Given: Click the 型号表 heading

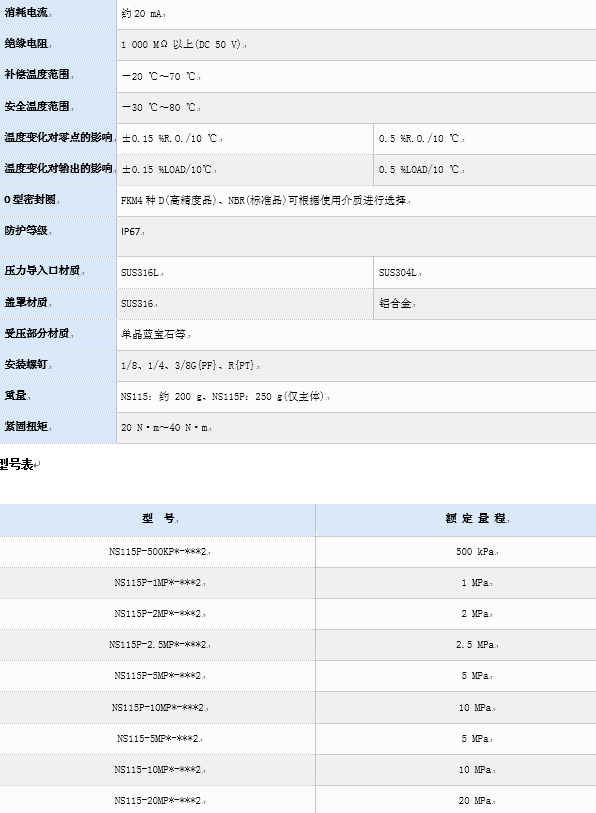Looking at the screenshot, I should 17,464.
